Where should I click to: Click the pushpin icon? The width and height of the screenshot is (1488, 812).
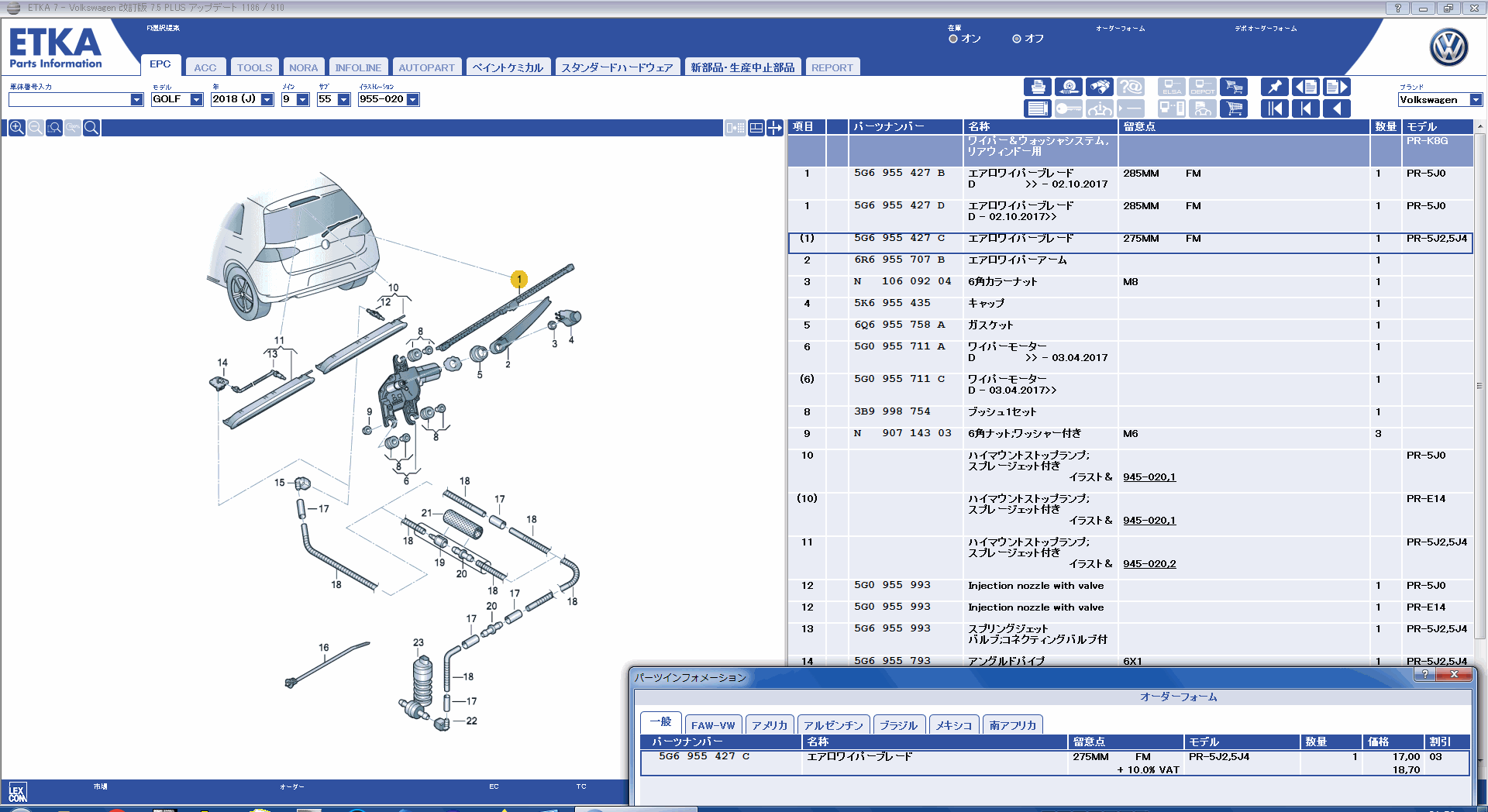(1274, 87)
